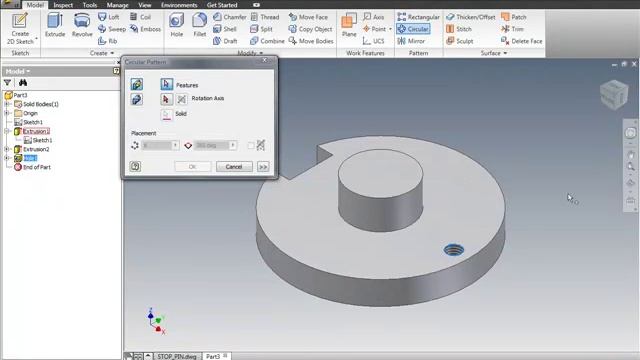Image resolution: width=640 pixels, height=360 pixels.
Task: Select the Draft tool
Action: pos(225,41)
